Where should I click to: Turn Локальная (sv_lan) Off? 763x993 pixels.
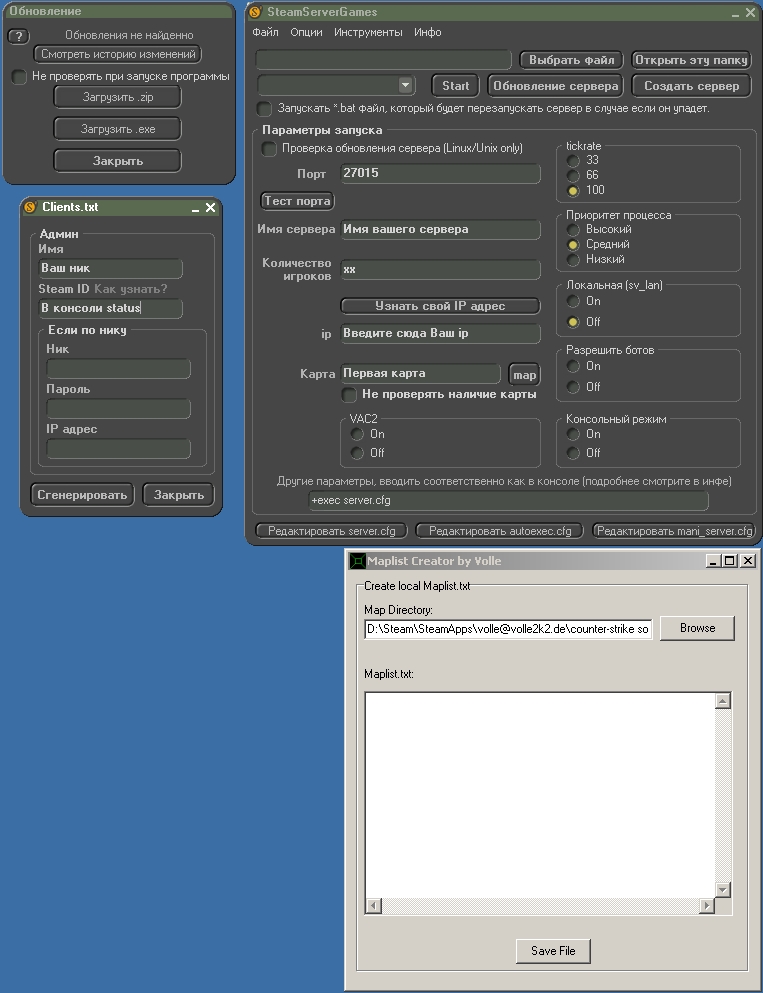[x=573, y=322]
